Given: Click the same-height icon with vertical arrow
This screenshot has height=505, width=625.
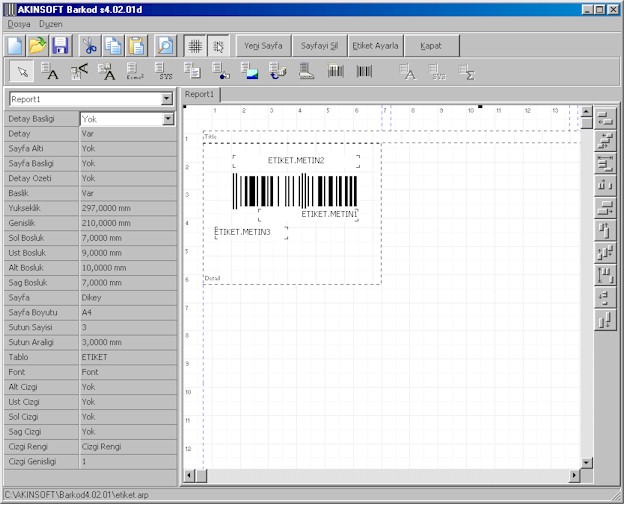Looking at the screenshot, I should pyautogui.click(x=605, y=275).
